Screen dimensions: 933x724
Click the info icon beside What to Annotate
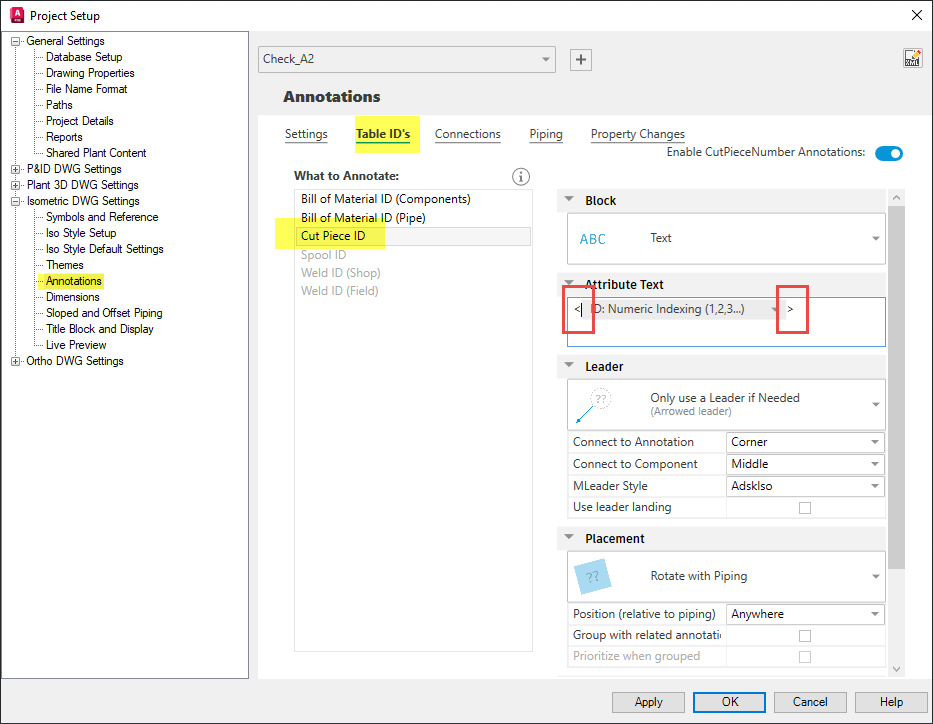click(x=520, y=176)
